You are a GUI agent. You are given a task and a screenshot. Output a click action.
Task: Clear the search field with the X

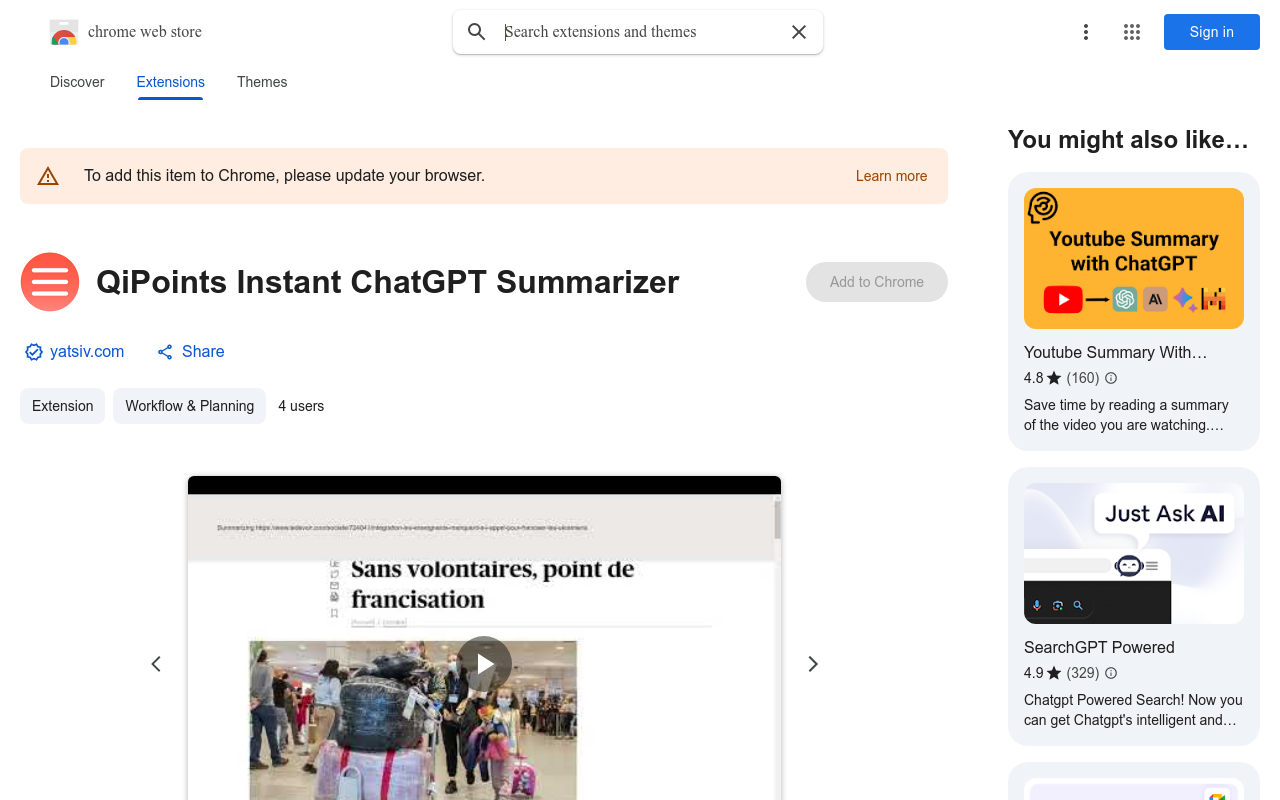coord(799,32)
